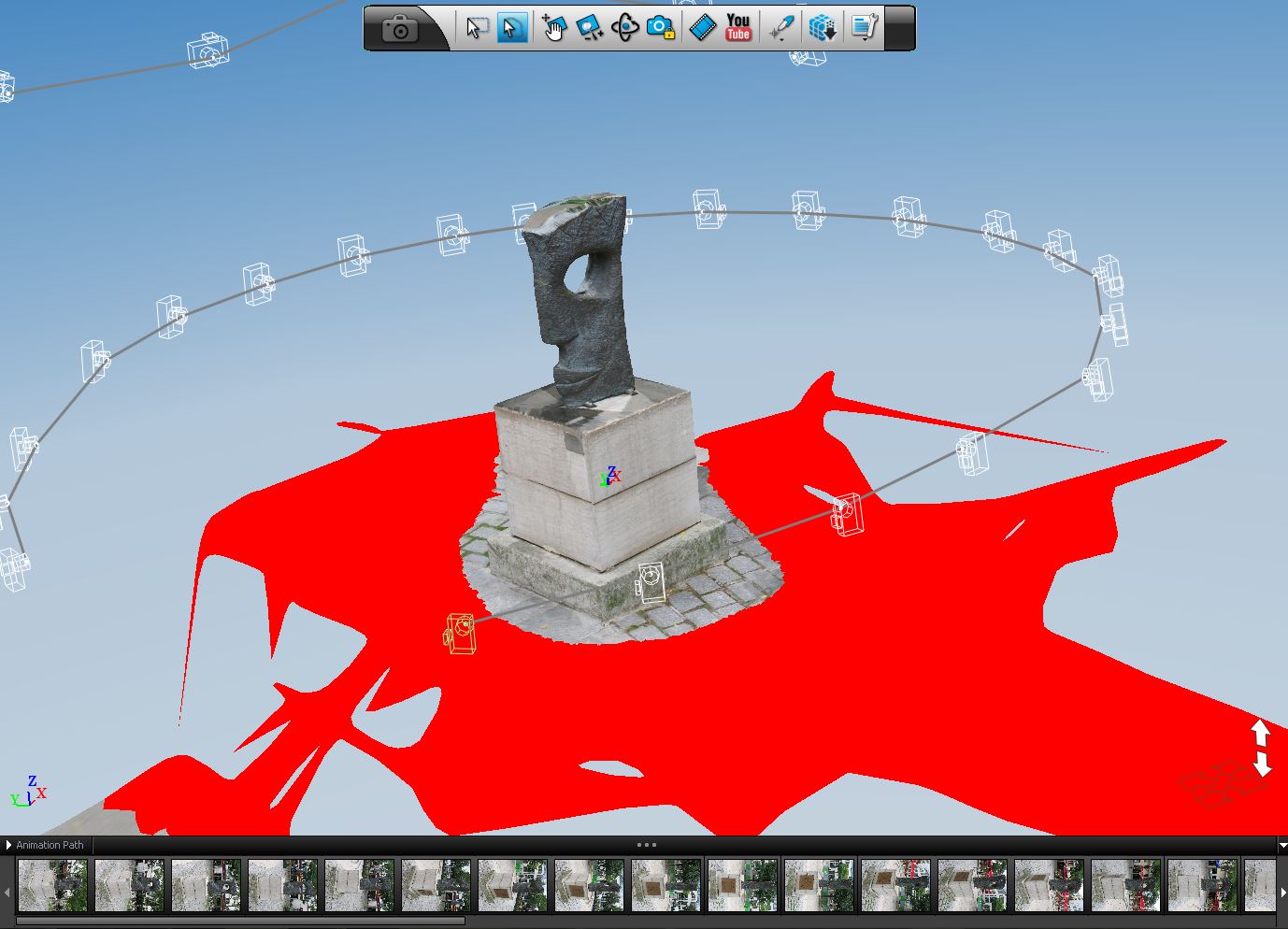Viewport: 1288px width, 929px height.
Task: Click the filmstrip horizontal scrollbar
Action: point(240,921)
